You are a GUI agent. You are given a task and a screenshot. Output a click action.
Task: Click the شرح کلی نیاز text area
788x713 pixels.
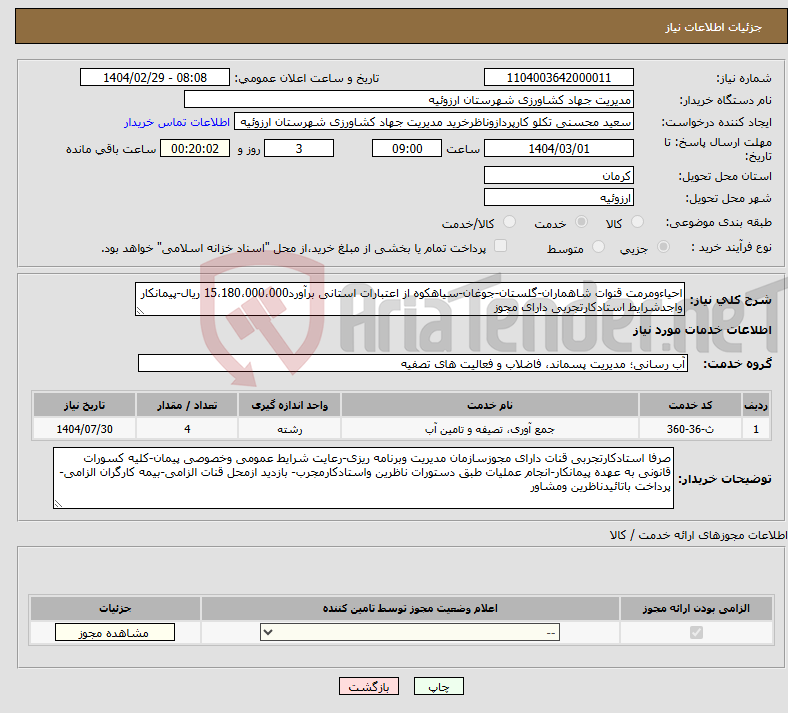[x=410, y=299]
